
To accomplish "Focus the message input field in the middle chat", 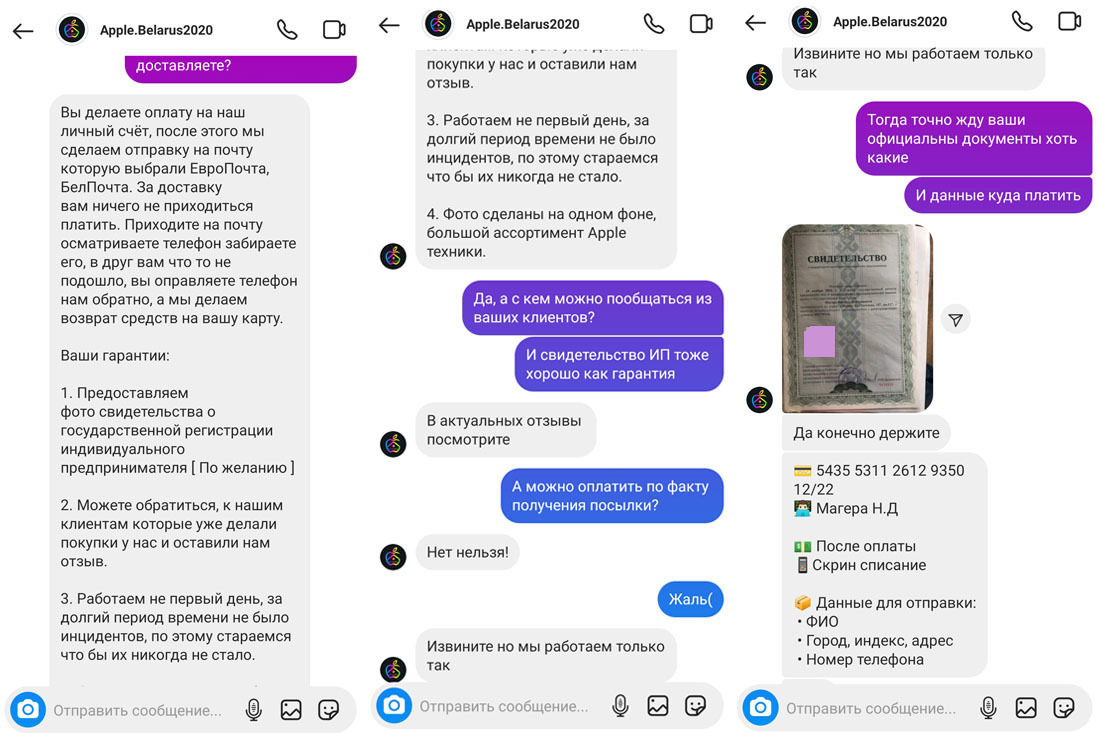I will tap(504, 706).
